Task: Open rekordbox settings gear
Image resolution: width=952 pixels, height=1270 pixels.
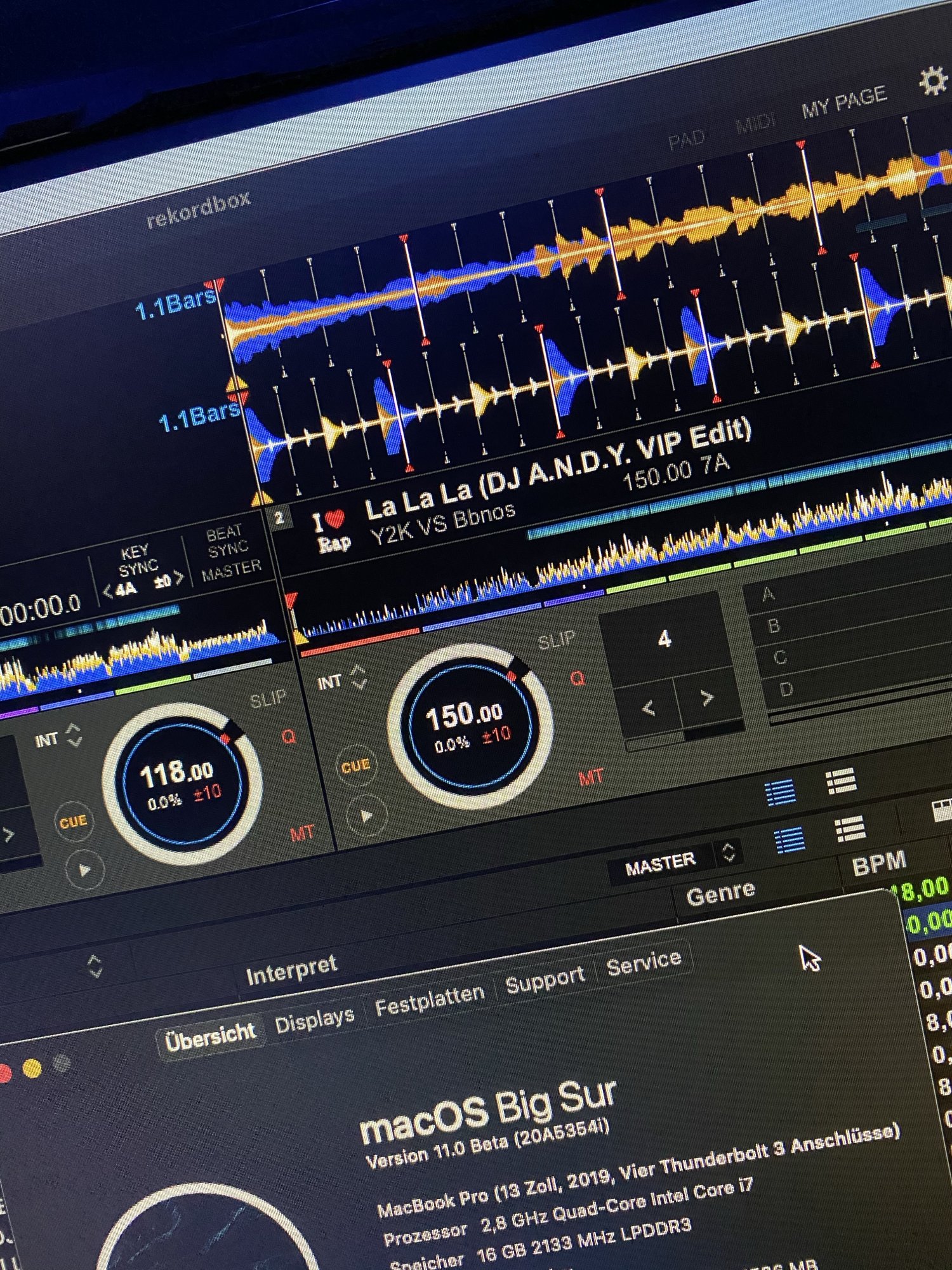Action: 934,81
